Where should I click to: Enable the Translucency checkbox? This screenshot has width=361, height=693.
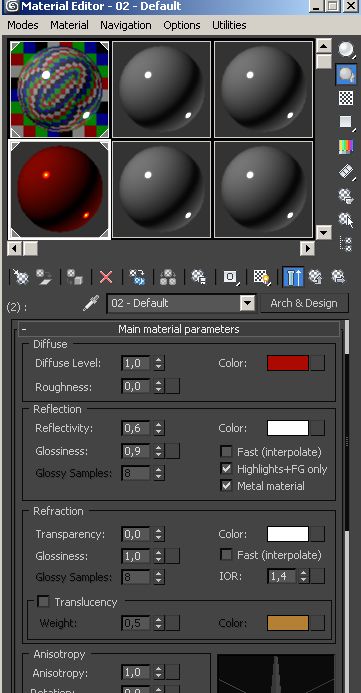point(43,602)
